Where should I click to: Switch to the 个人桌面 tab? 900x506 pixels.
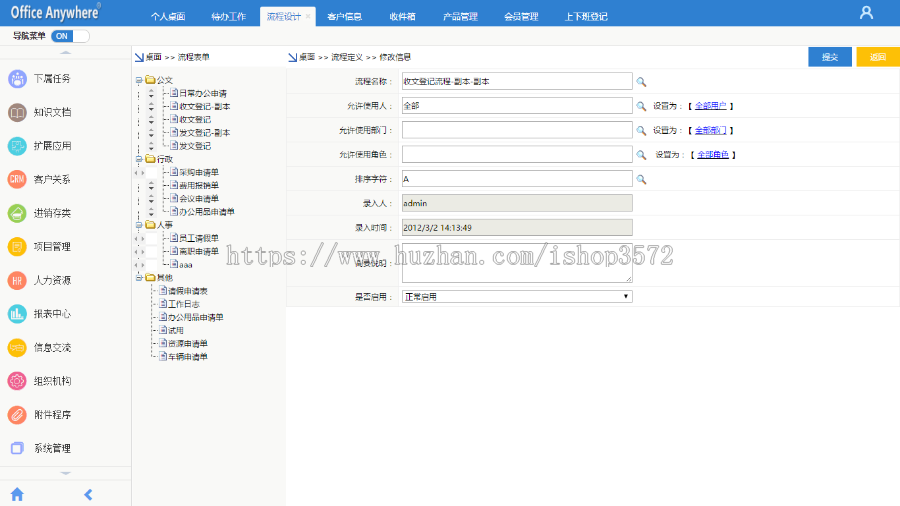[x=168, y=17]
